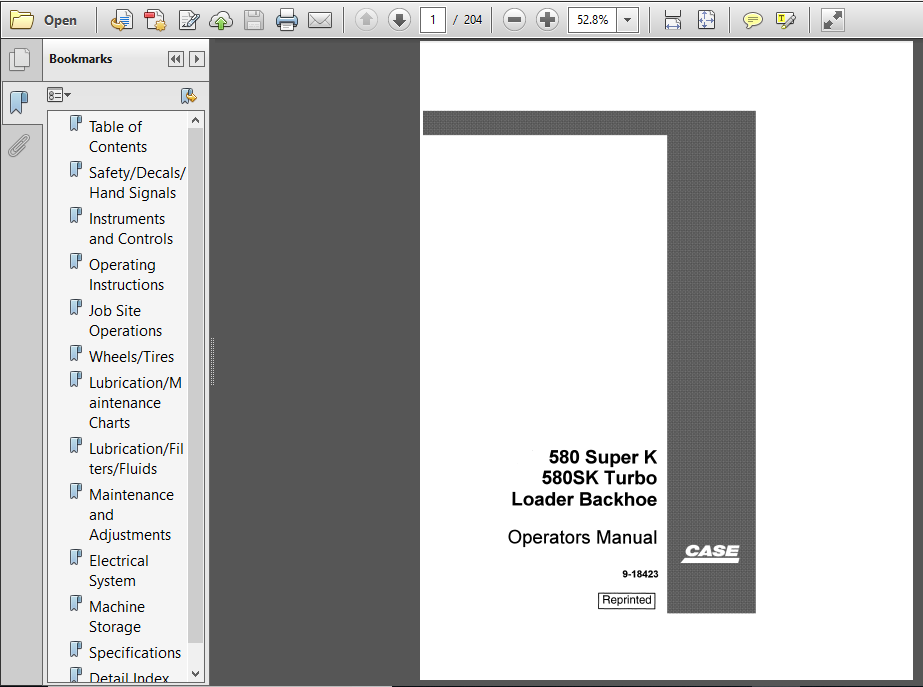Open Job Site Operations bookmark
The width and height of the screenshot is (923, 687).
pyautogui.click(x=125, y=320)
